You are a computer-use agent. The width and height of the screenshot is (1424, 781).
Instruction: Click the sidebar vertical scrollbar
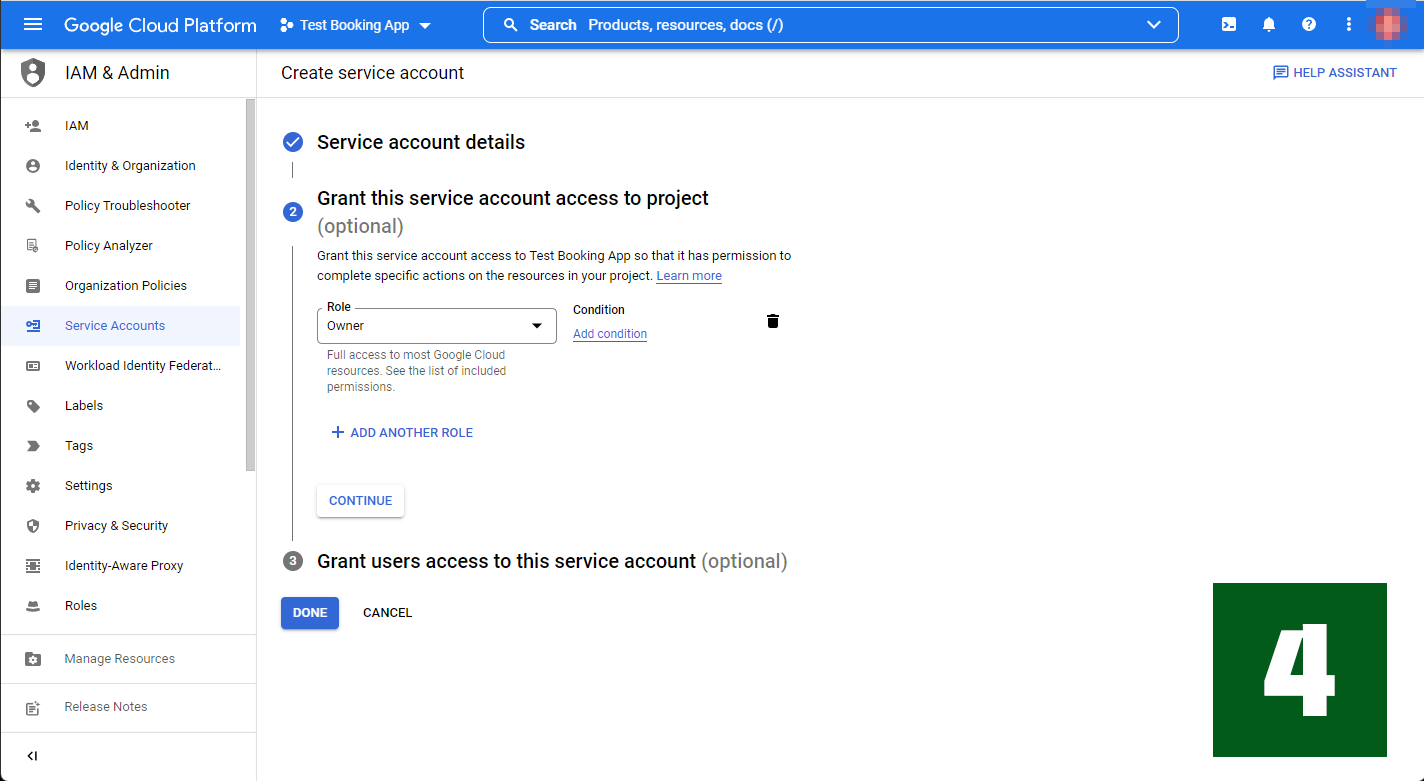(250, 285)
